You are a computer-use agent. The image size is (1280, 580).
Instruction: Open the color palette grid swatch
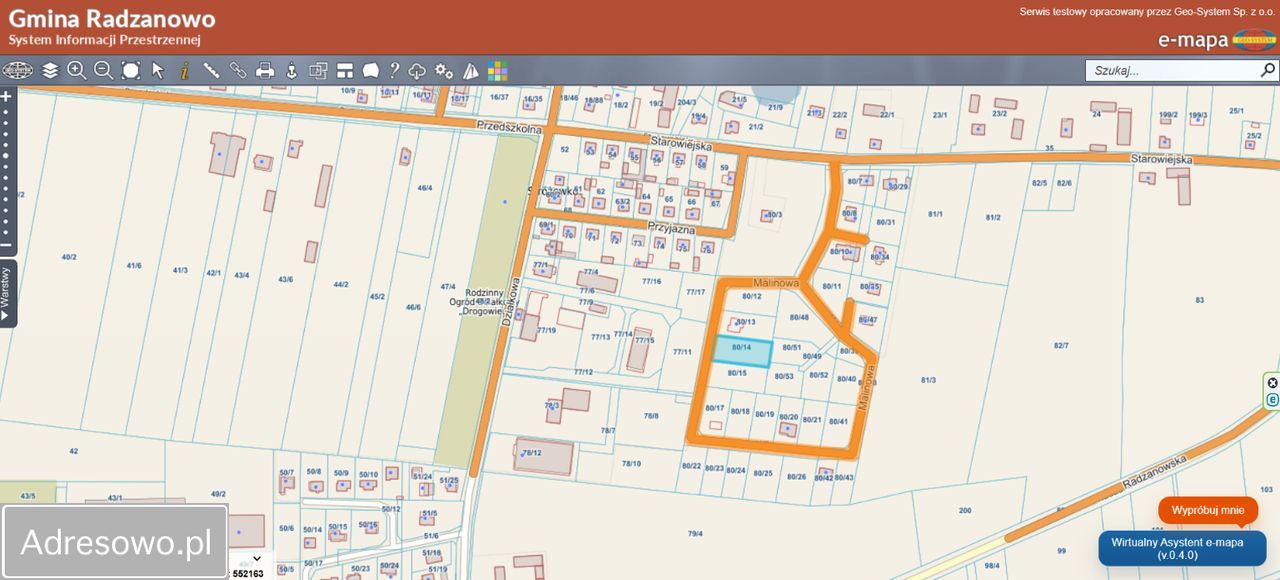[497, 71]
